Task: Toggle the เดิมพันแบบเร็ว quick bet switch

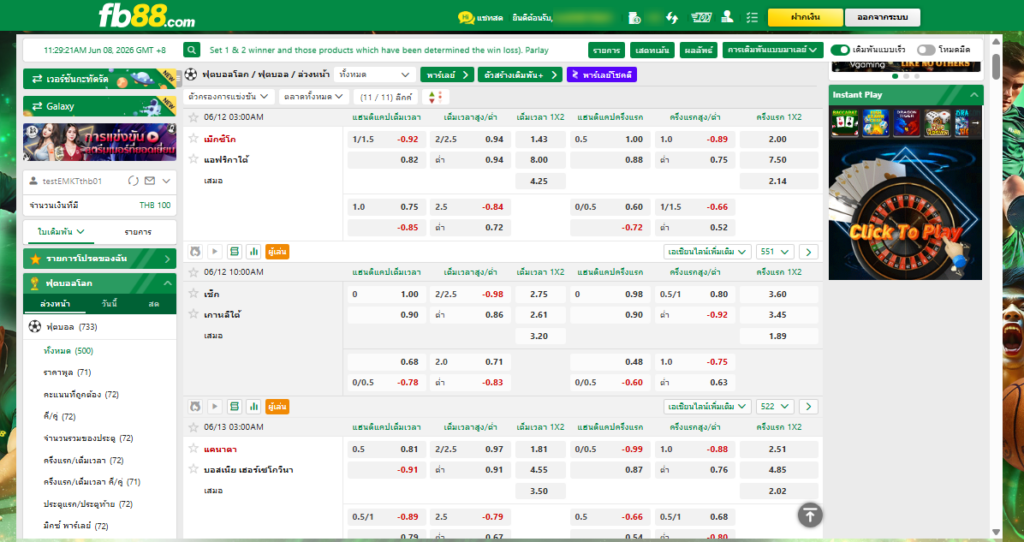Action: tap(840, 50)
